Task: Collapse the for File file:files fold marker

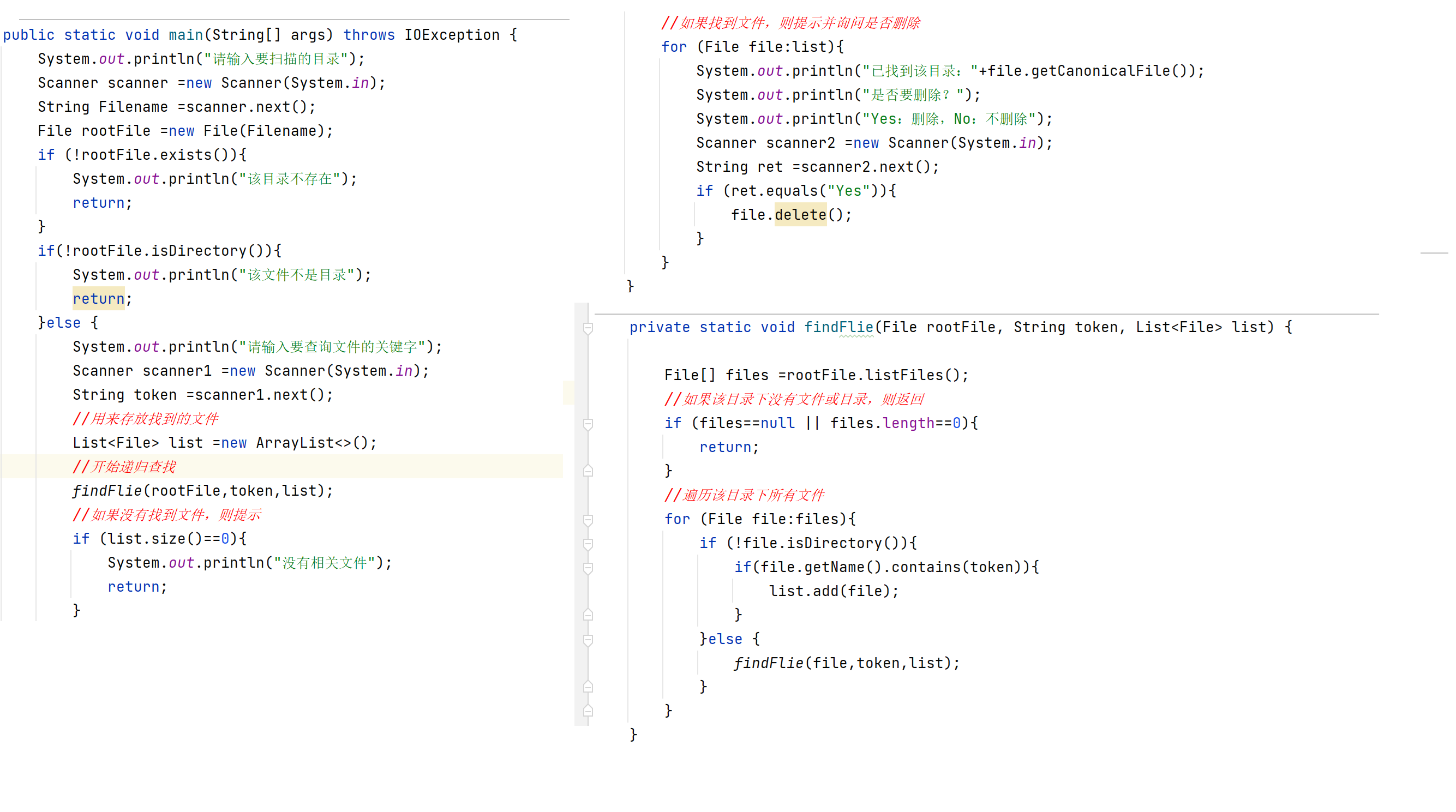Action: click(588, 520)
